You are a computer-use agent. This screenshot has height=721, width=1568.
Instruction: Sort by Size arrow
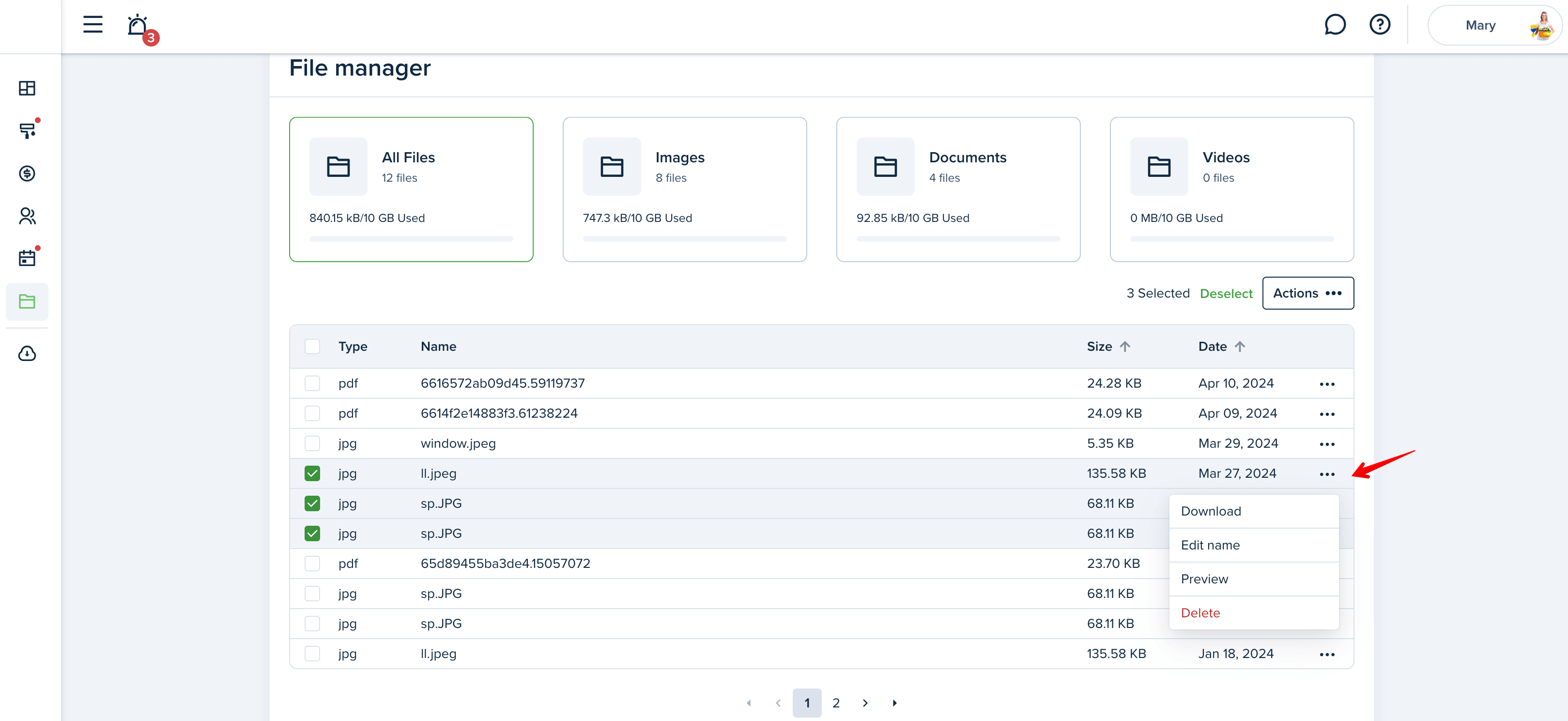1125,346
